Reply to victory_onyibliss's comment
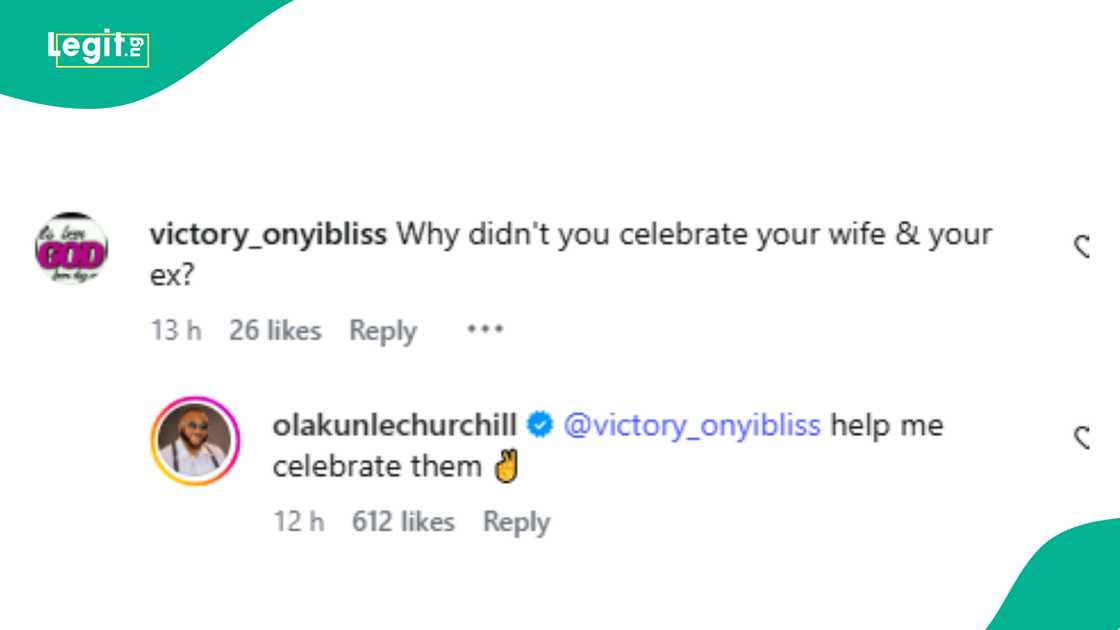 click(383, 330)
